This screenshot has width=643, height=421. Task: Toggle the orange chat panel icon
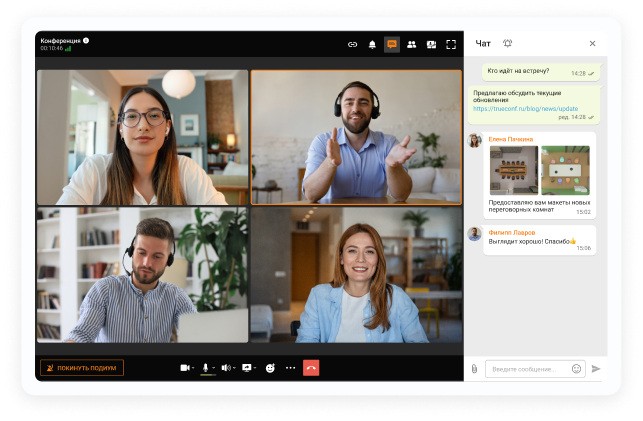click(392, 44)
